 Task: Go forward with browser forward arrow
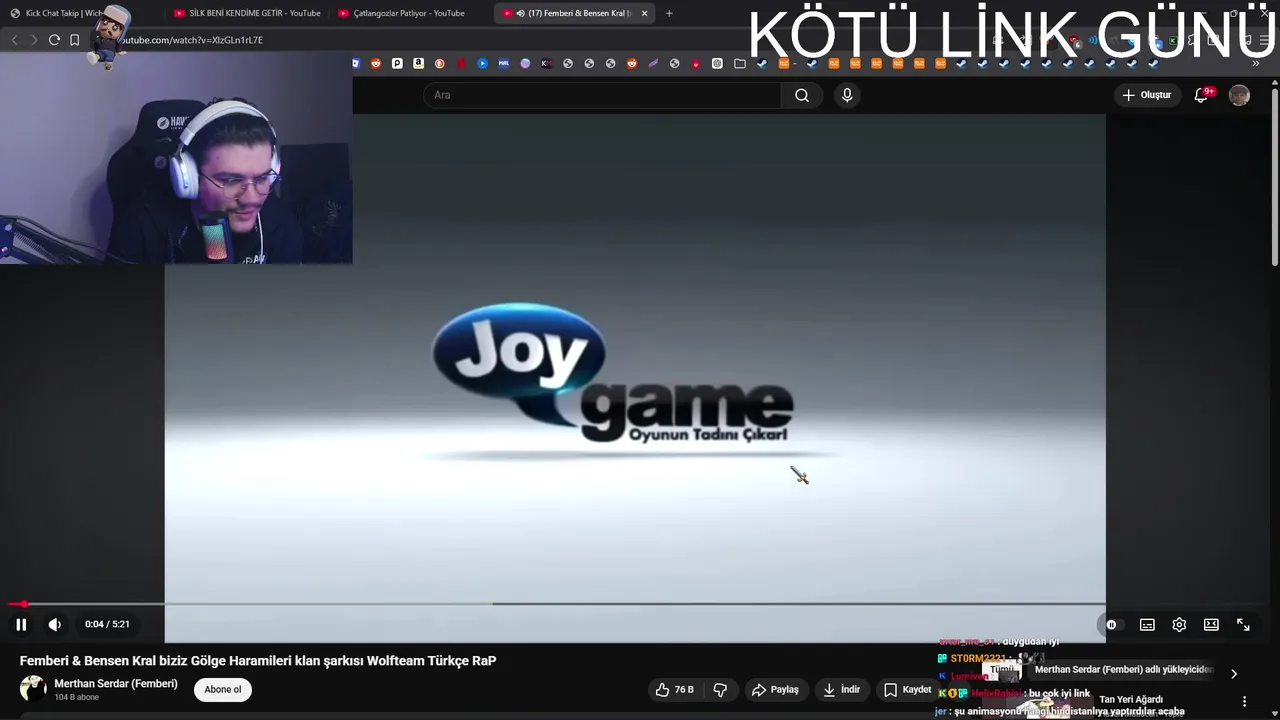coord(34,40)
